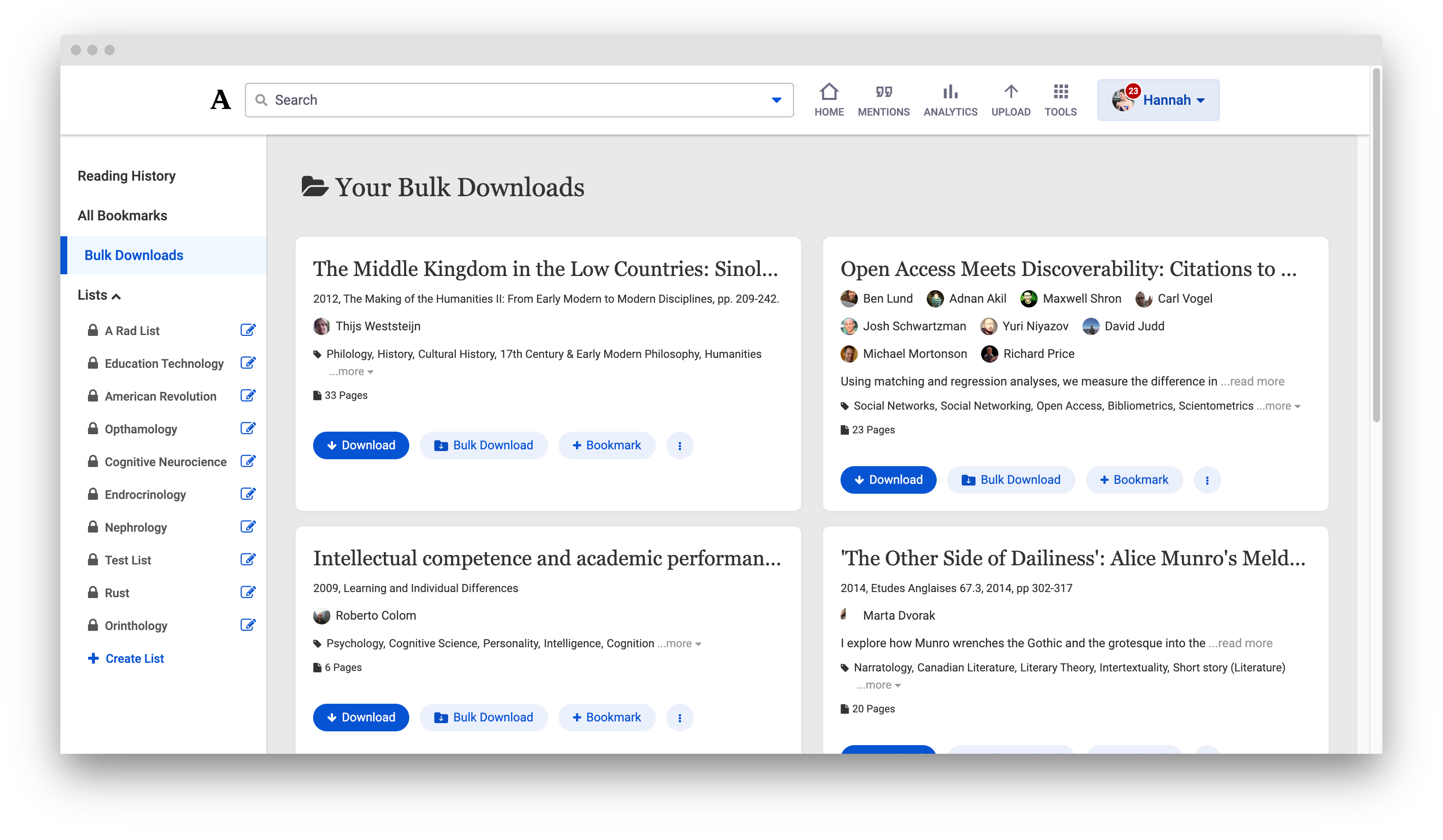The width and height of the screenshot is (1443, 840).
Task: Download the Open Access Meets Discoverability paper
Action: click(x=888, y=480)
